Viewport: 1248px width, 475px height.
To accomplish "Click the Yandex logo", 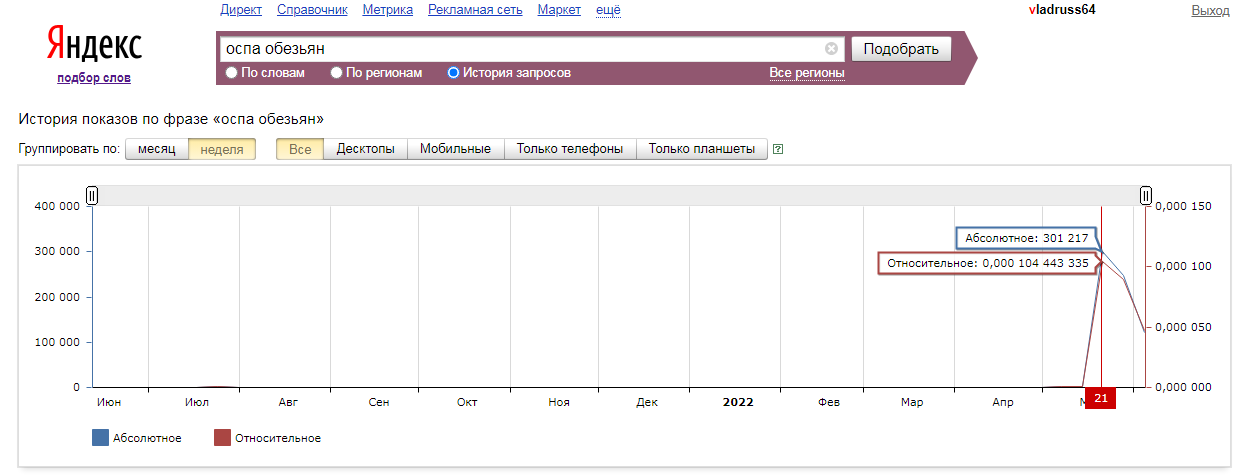I will pos(94,45).
